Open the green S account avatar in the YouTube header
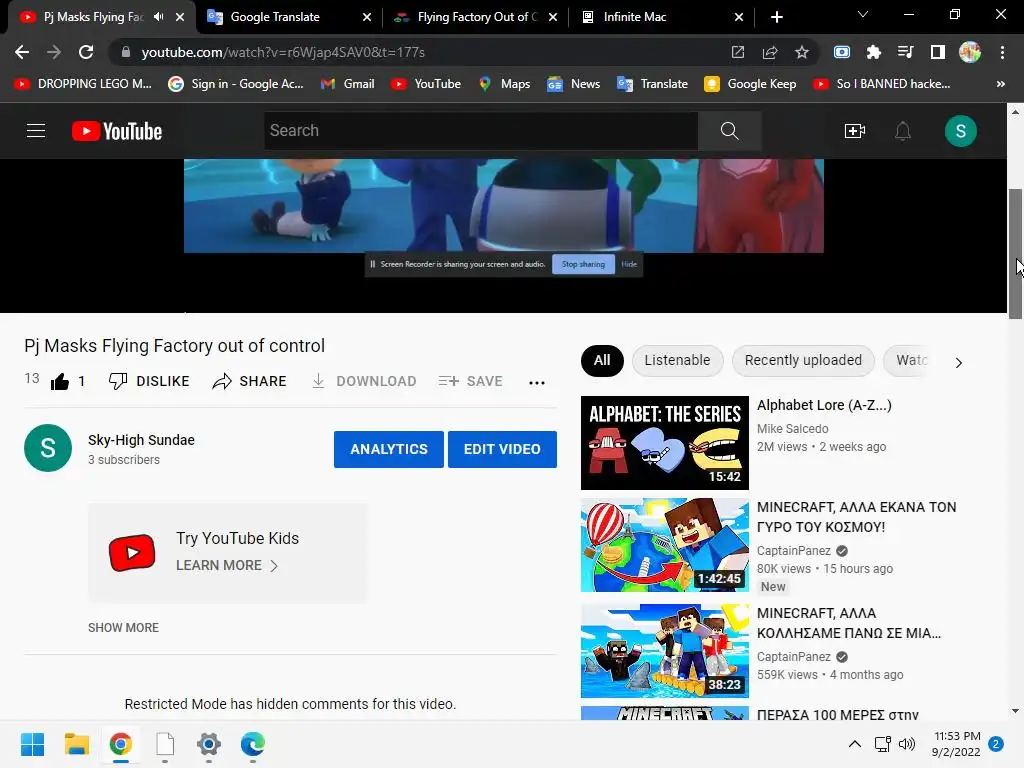The width and height of the screenshot is (1024, 768). point(961,131)
